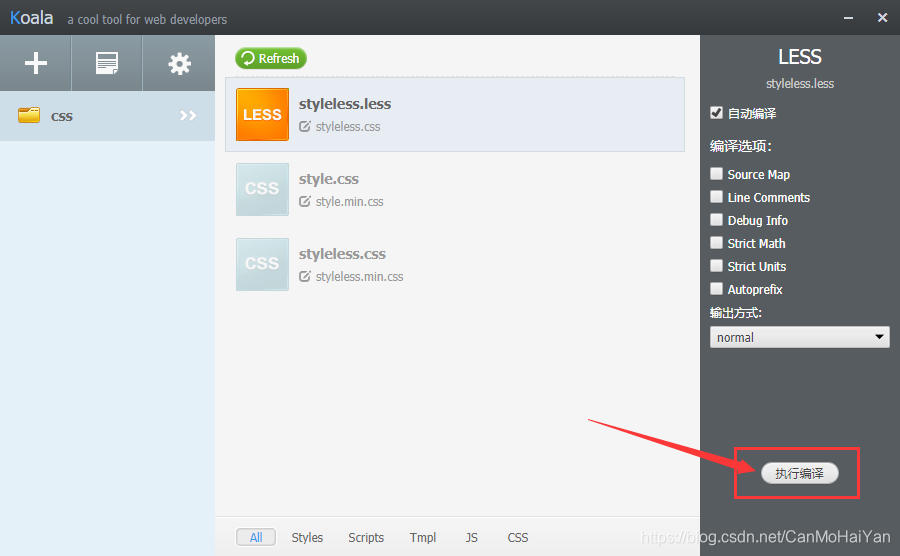Open the normal output style dropdown
Screen dimensions: 900x556
(800, 337)
